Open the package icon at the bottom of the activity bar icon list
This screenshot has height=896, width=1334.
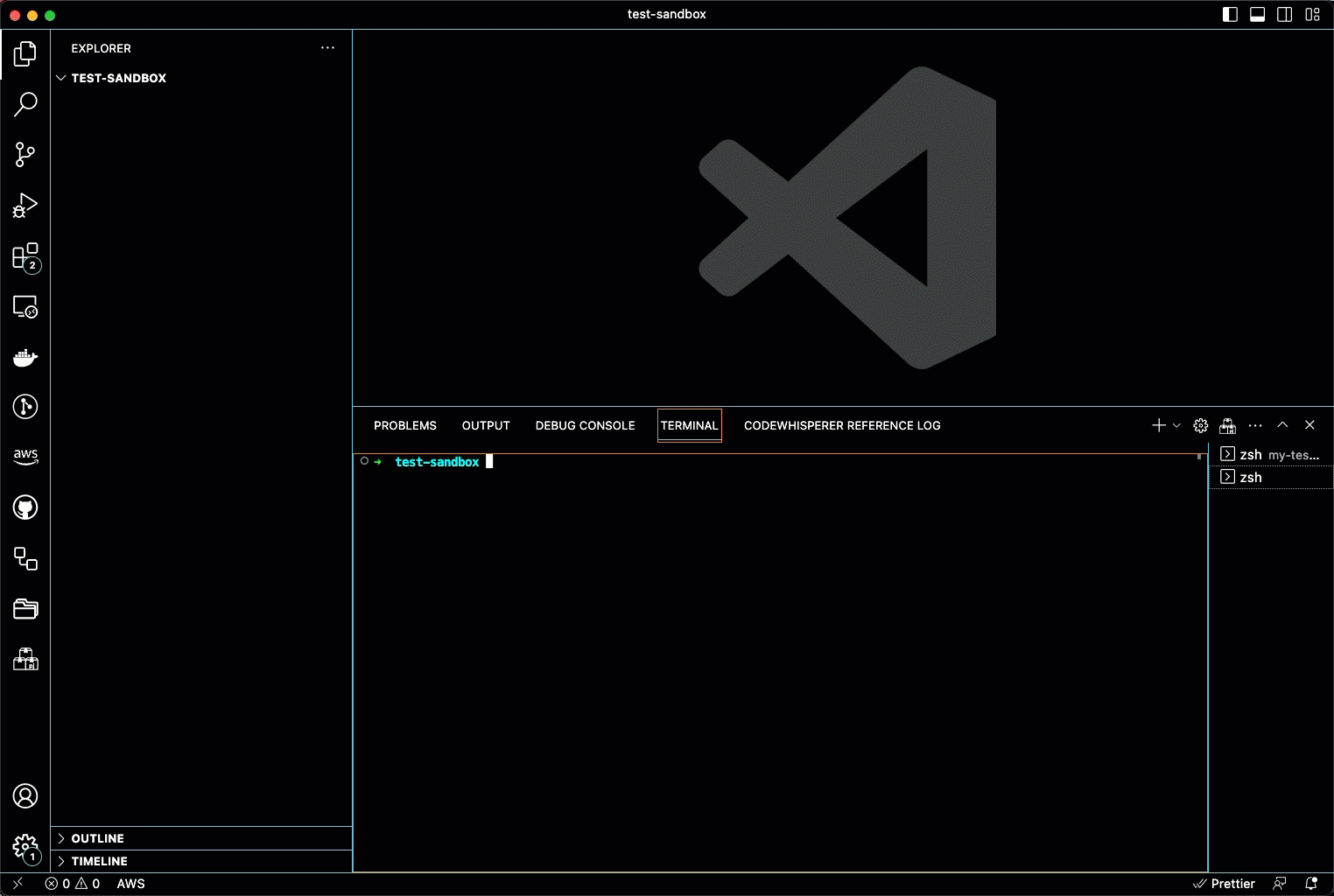pos(25,660)
